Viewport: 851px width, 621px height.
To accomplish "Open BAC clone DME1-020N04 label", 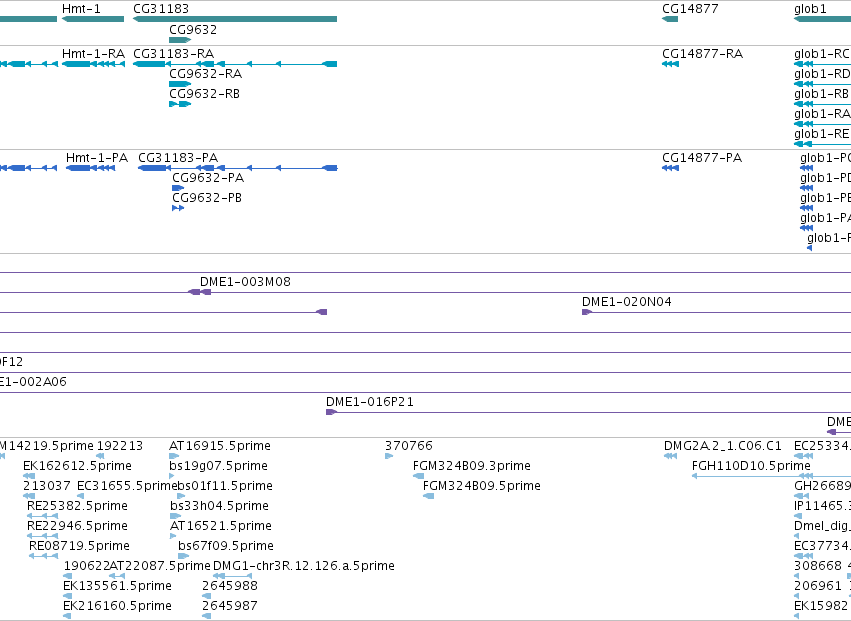I will point(627,302).
